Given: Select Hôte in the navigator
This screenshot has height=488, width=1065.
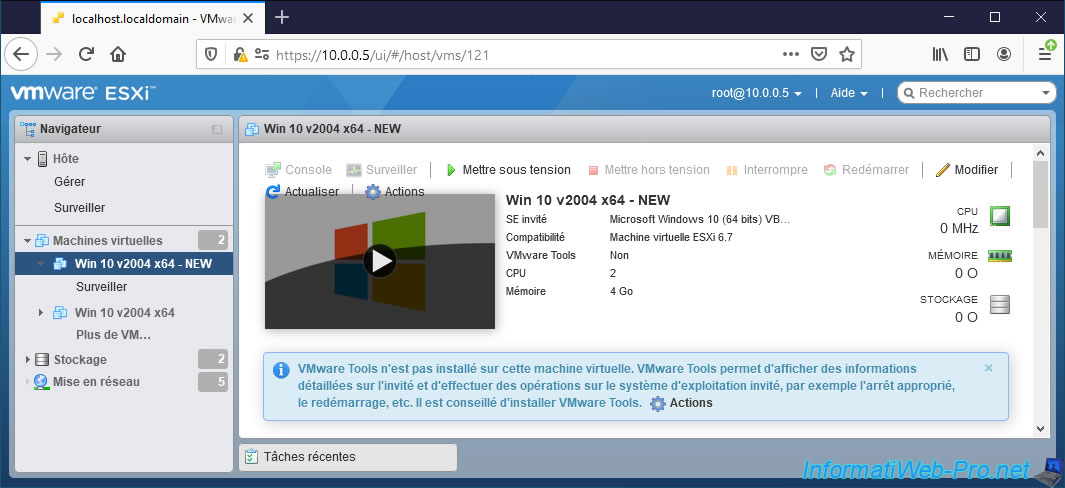Looking at the screenshot, I should pyautogui.click(x=66, y=159).
